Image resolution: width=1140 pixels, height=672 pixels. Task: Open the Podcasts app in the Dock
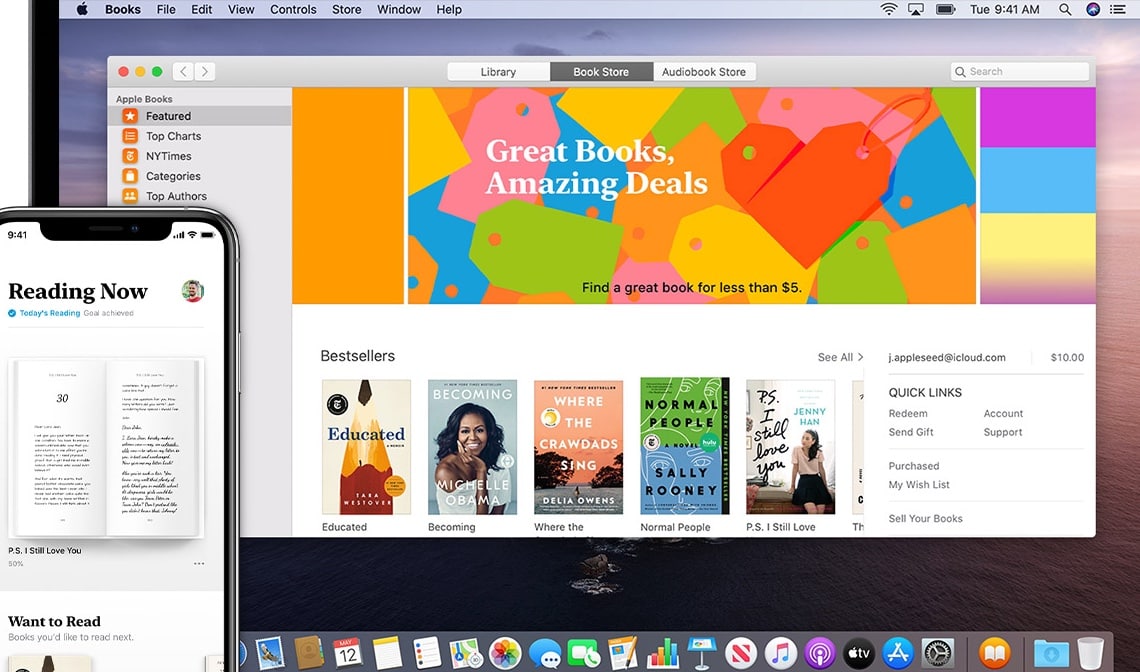click(820, 653)
